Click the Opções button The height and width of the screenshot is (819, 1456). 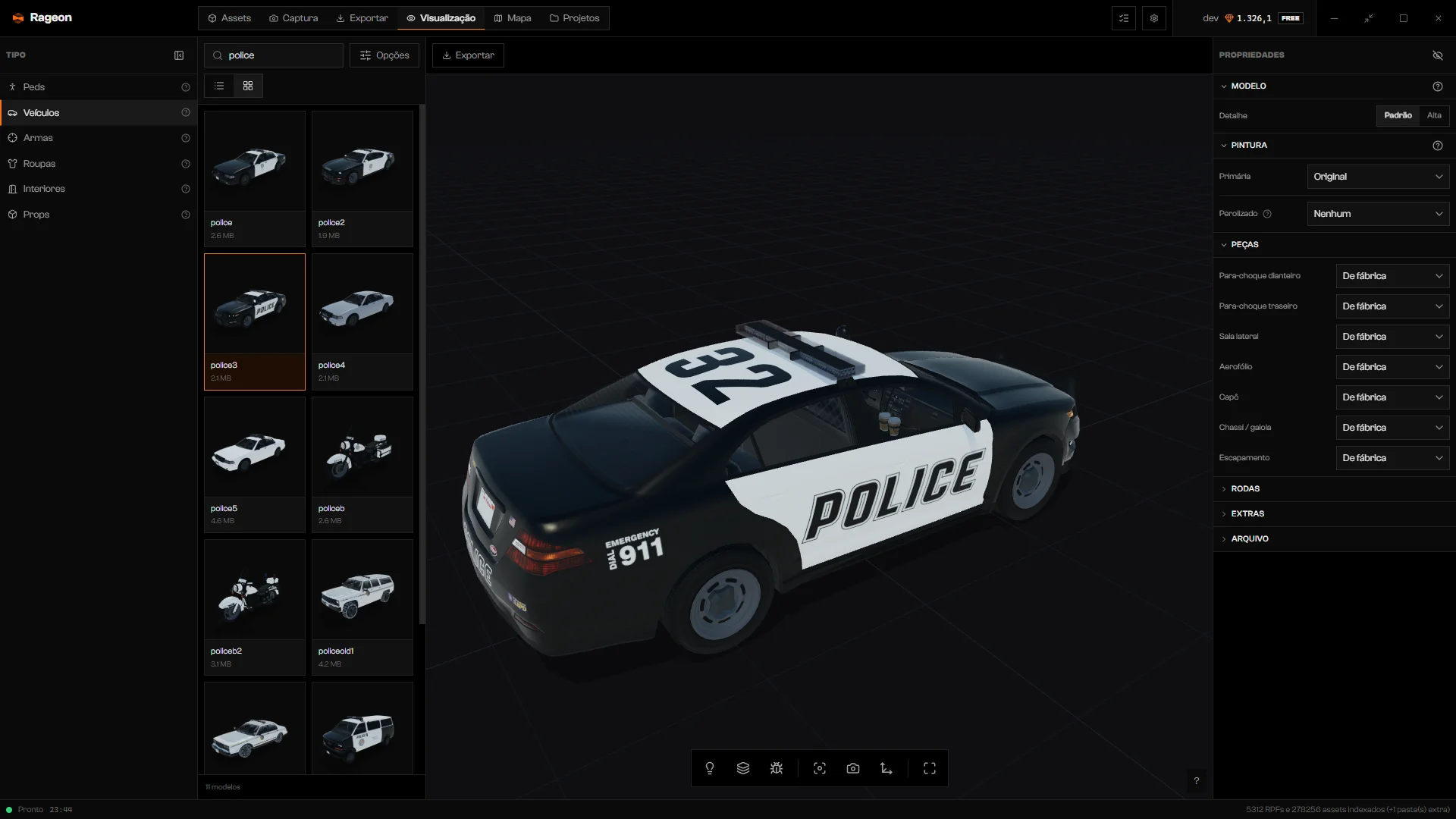point(384,55)
